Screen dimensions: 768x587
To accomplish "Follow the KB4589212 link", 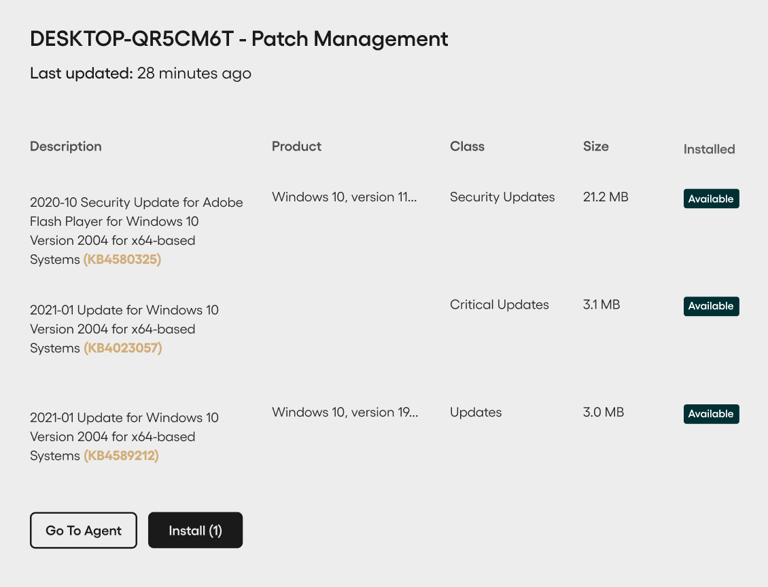I will [x=121, y=456].
